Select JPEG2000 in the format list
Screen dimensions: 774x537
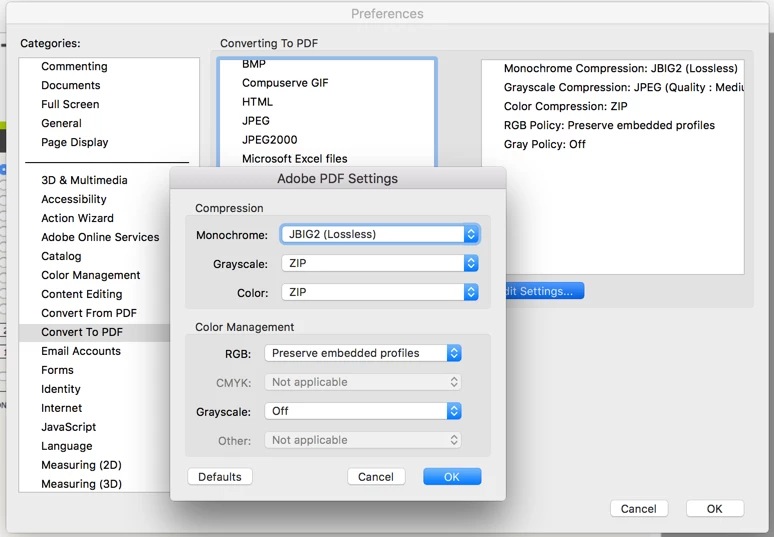pos(270,140)
